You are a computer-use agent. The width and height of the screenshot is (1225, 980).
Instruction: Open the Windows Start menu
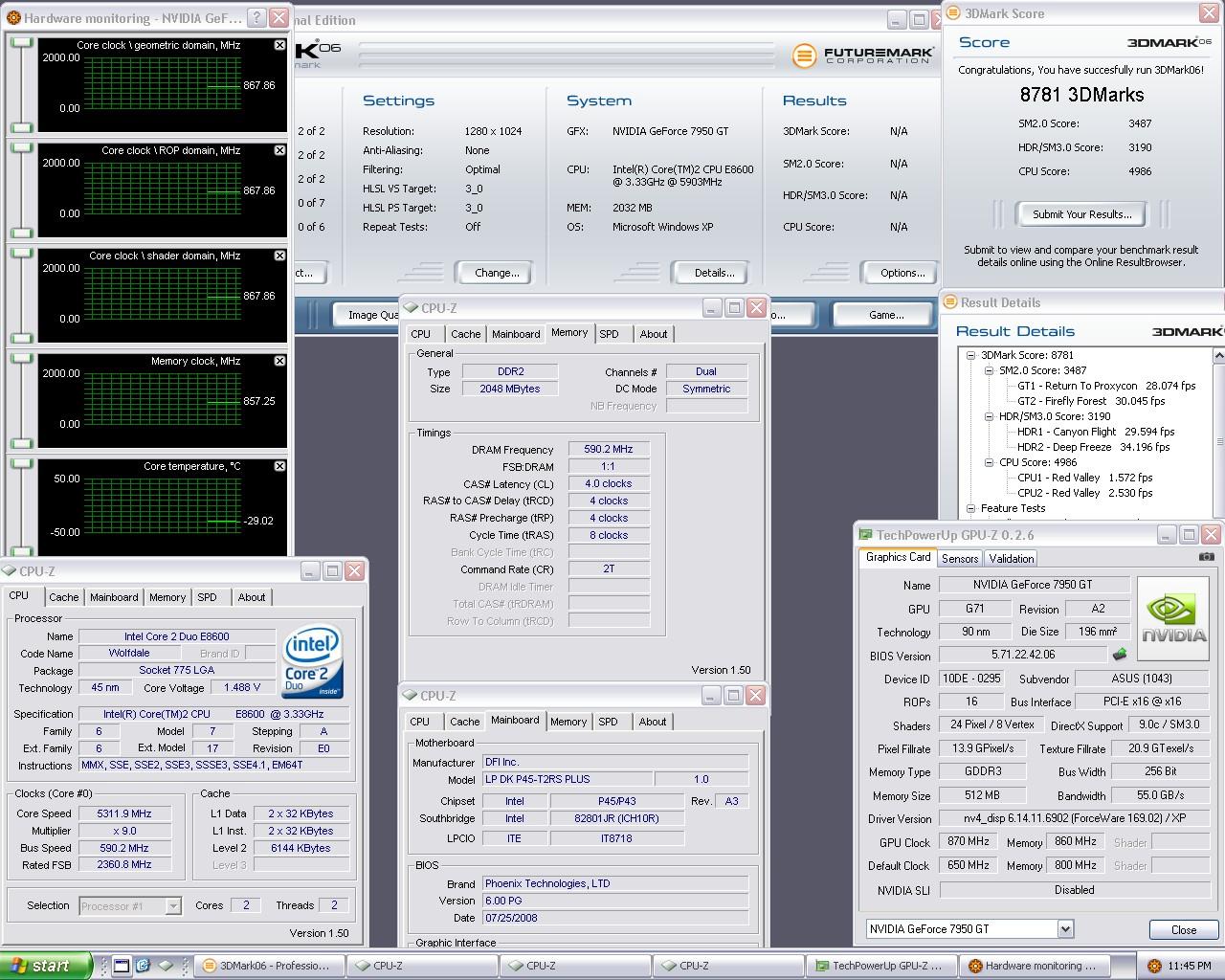click(x=45, y=966)
